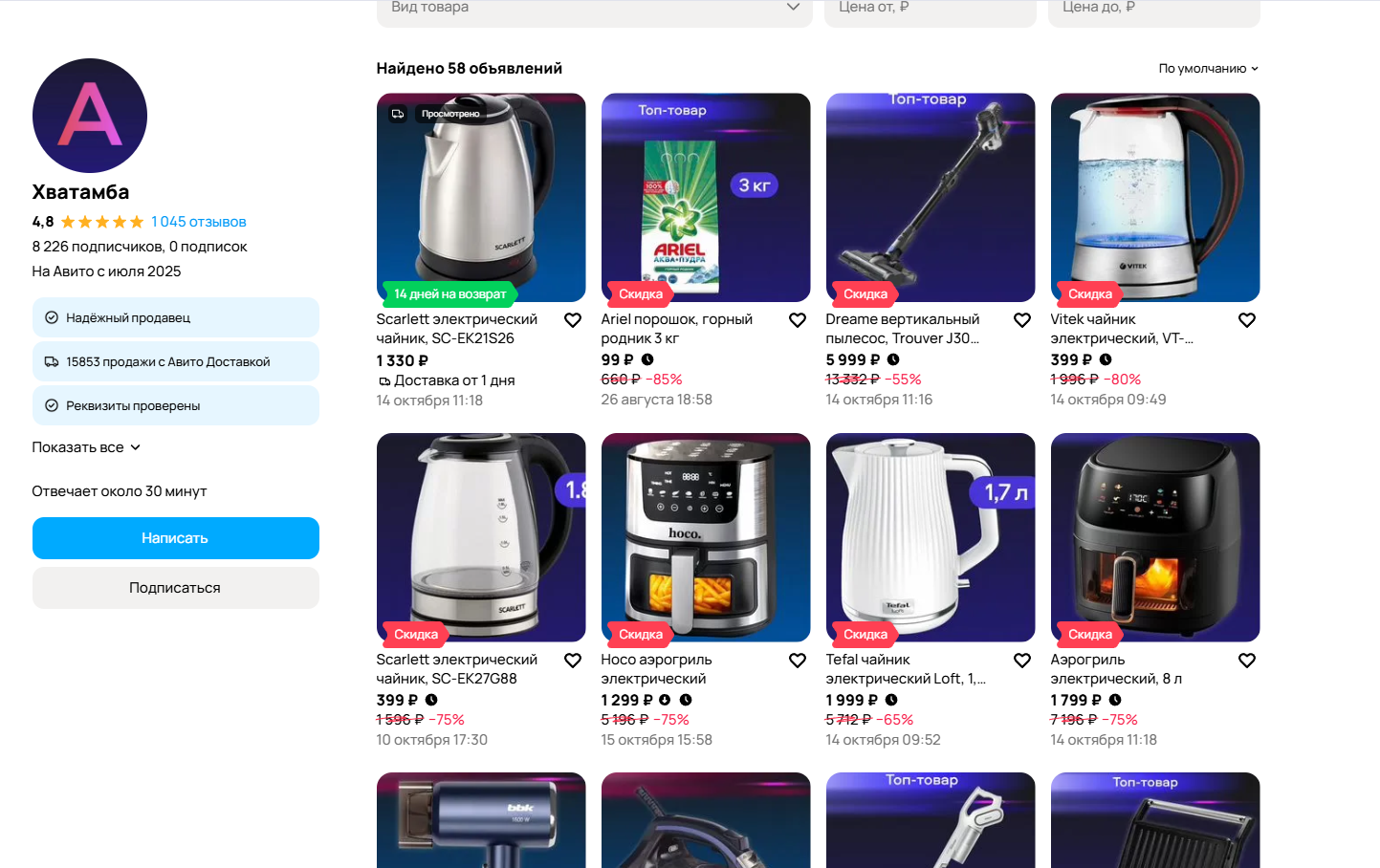Expand the Показать все seller details
The width and height of the screenshot is (1380, 868).
coord(86,447)
